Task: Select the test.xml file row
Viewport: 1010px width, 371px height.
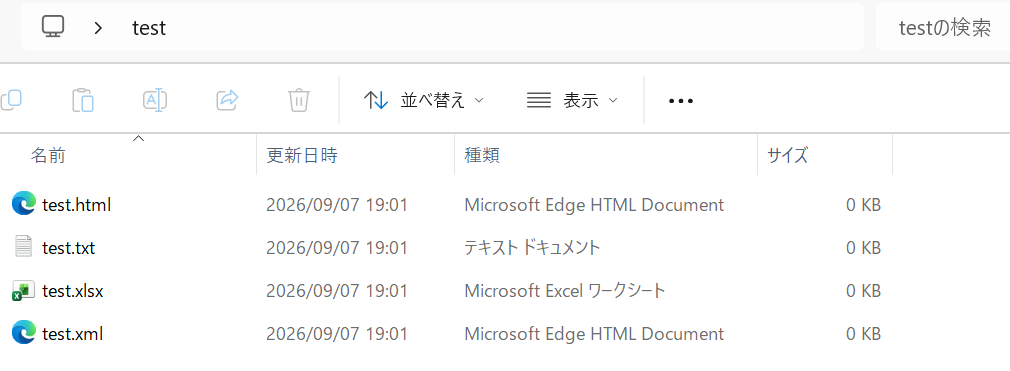Action: tap(446, 334)
